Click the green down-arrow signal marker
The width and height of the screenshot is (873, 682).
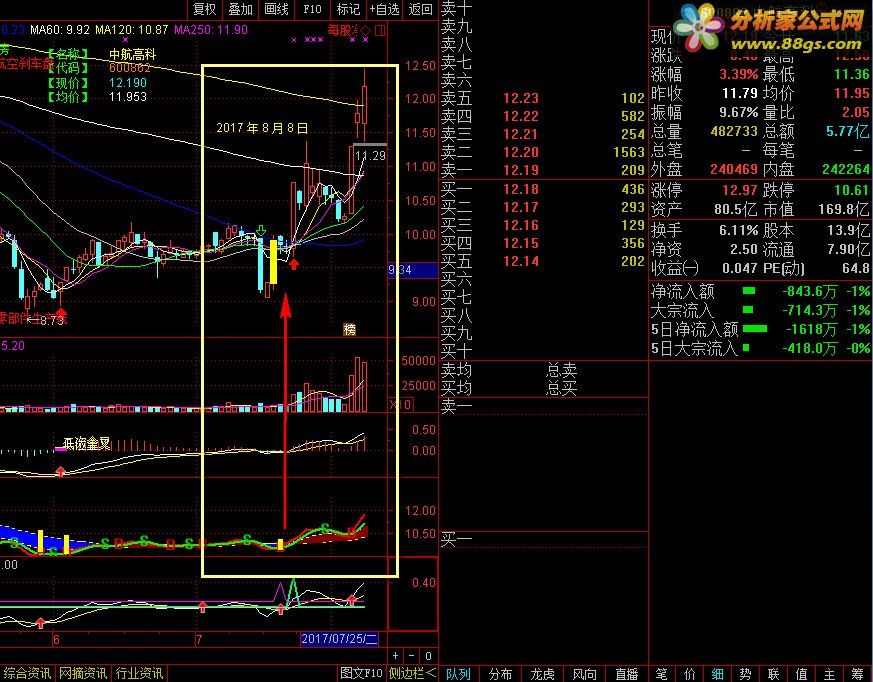click(261, 230)
